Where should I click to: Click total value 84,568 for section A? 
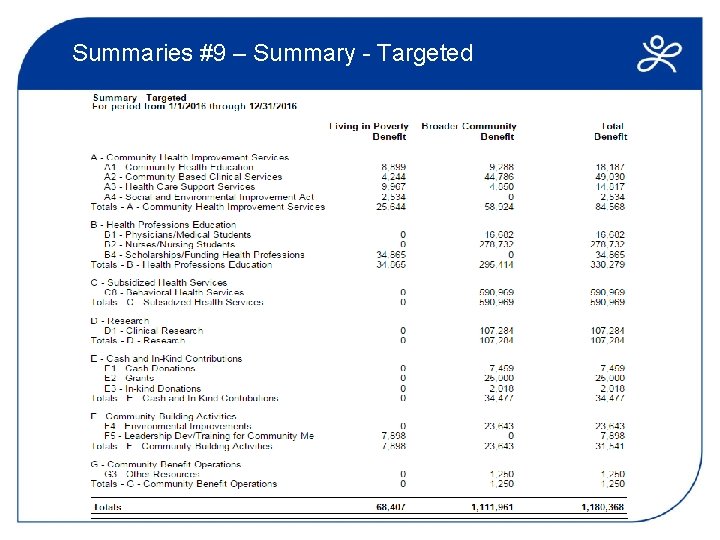[x=610, y=207]
